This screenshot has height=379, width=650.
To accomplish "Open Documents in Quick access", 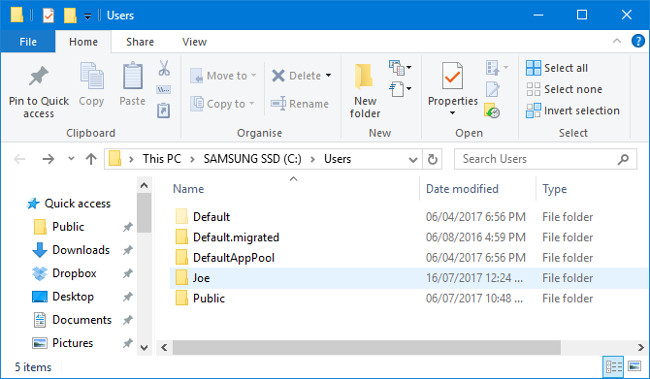I will click(72, 320).
